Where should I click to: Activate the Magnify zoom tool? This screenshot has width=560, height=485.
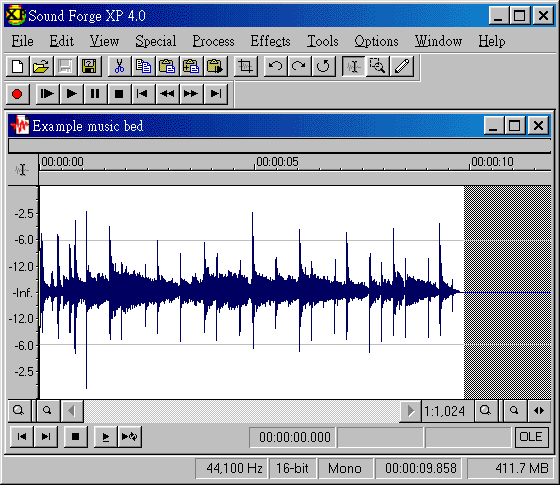378,66
